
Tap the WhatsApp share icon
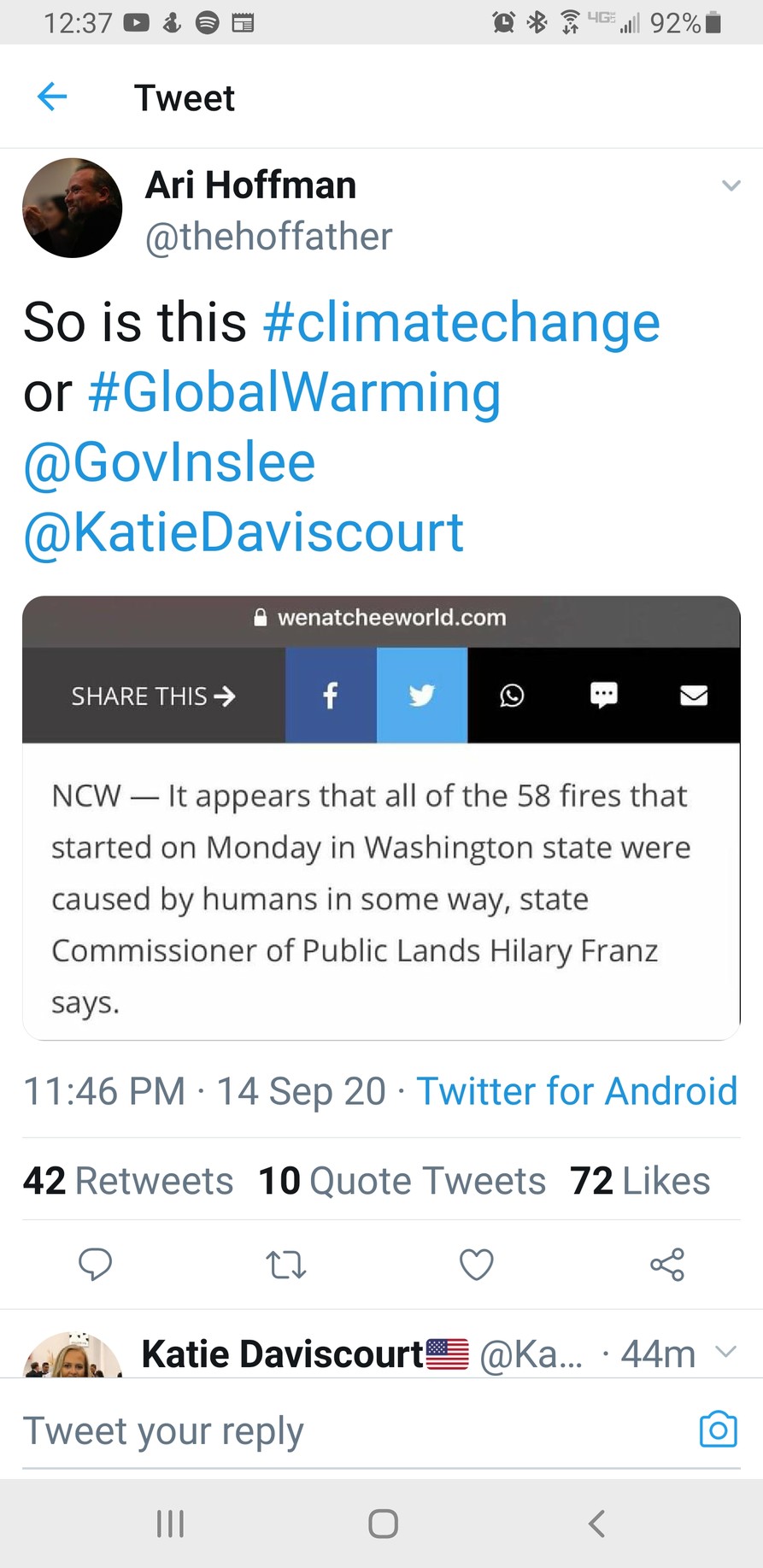512,696
